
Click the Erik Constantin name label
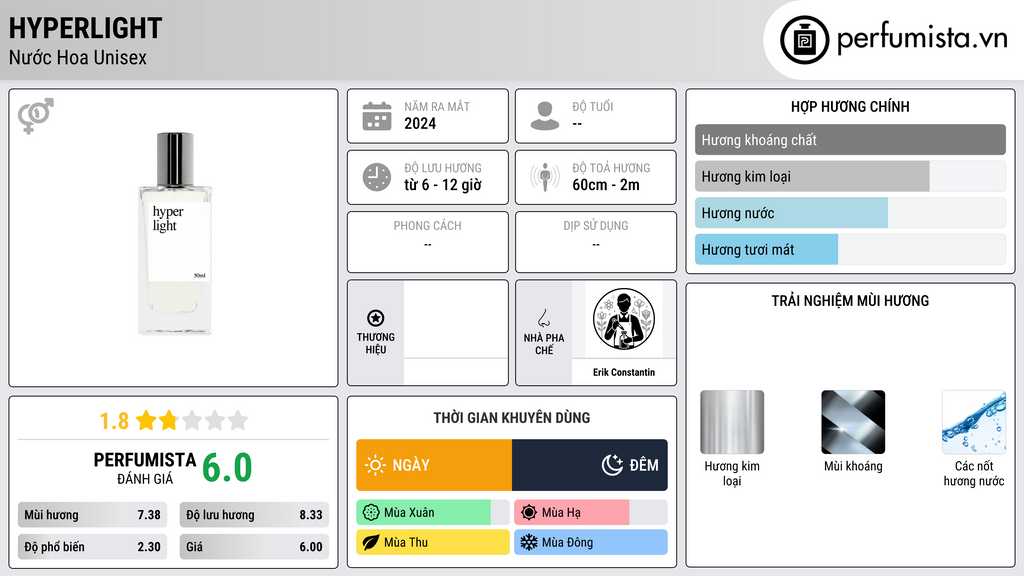pyautogui.click(x=624, y=372)
